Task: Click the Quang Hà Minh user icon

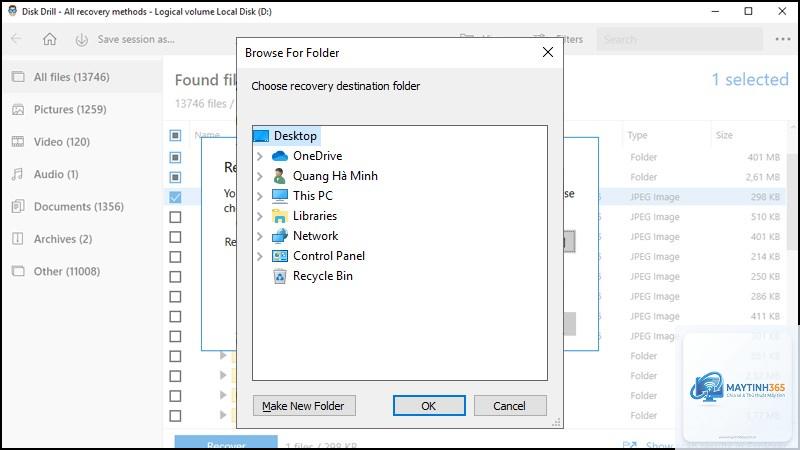Action: [280, 176]
